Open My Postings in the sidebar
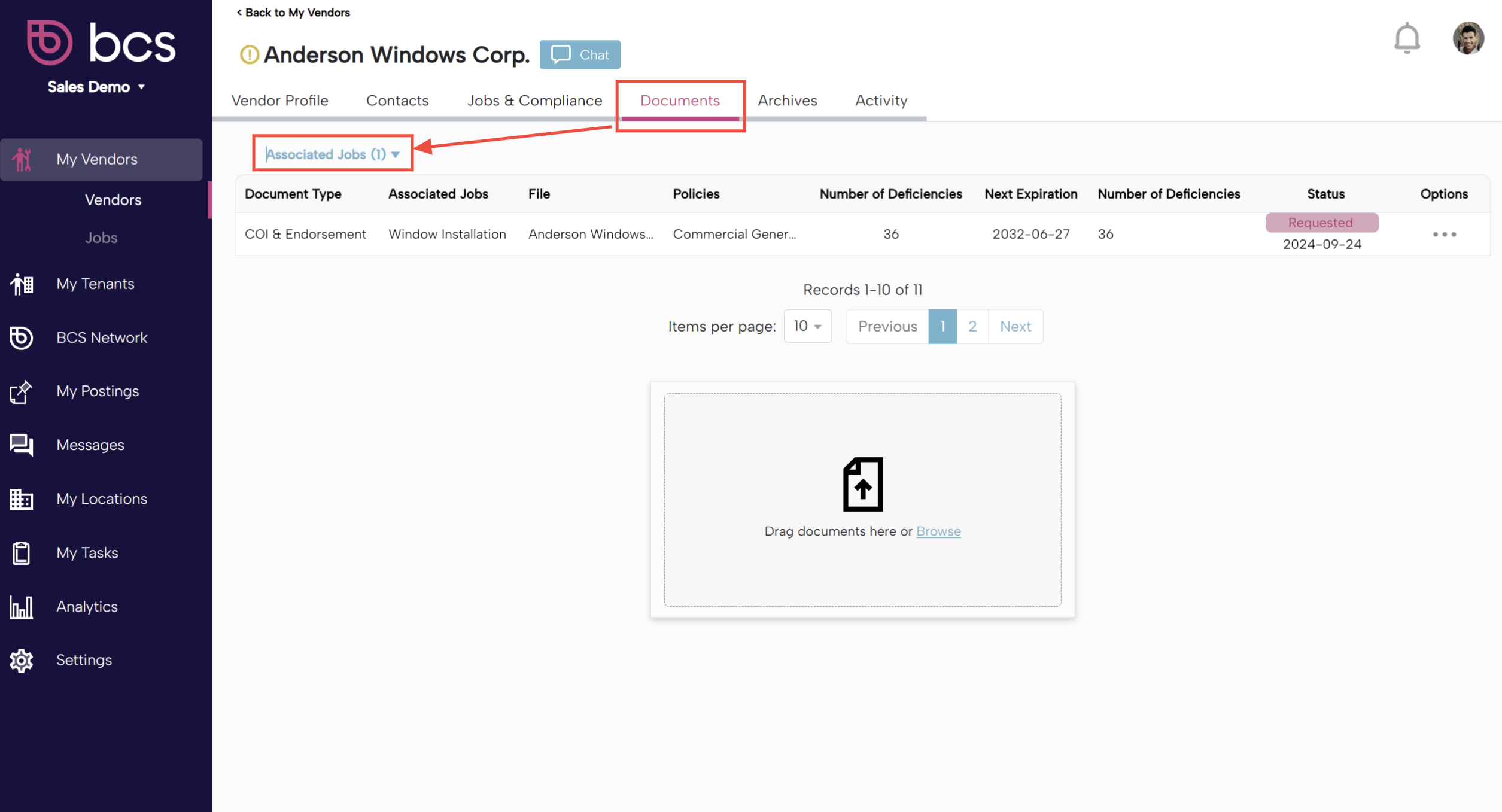 coord(98,391)
